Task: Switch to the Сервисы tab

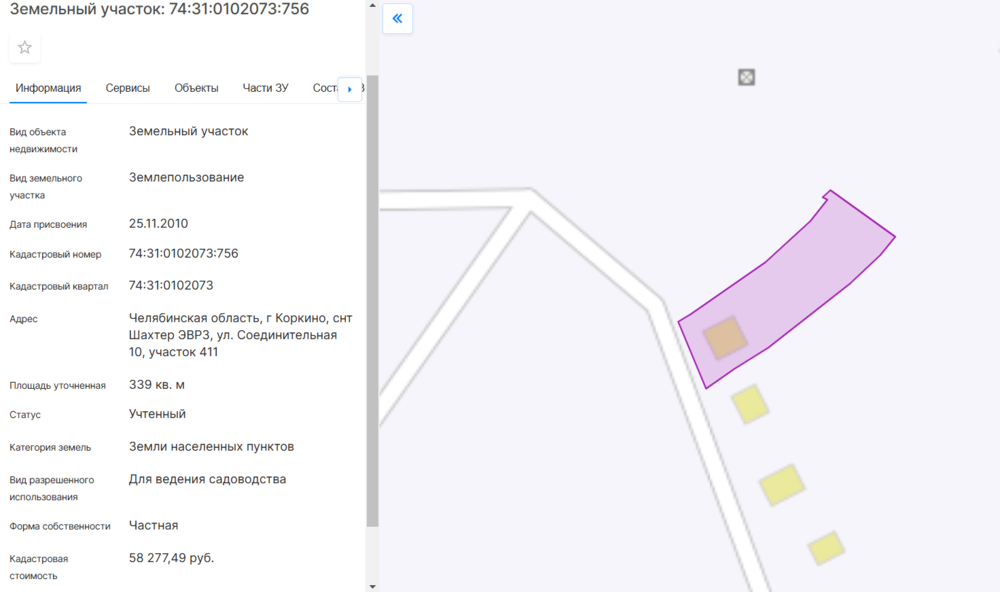Action: tap(128, 88)
